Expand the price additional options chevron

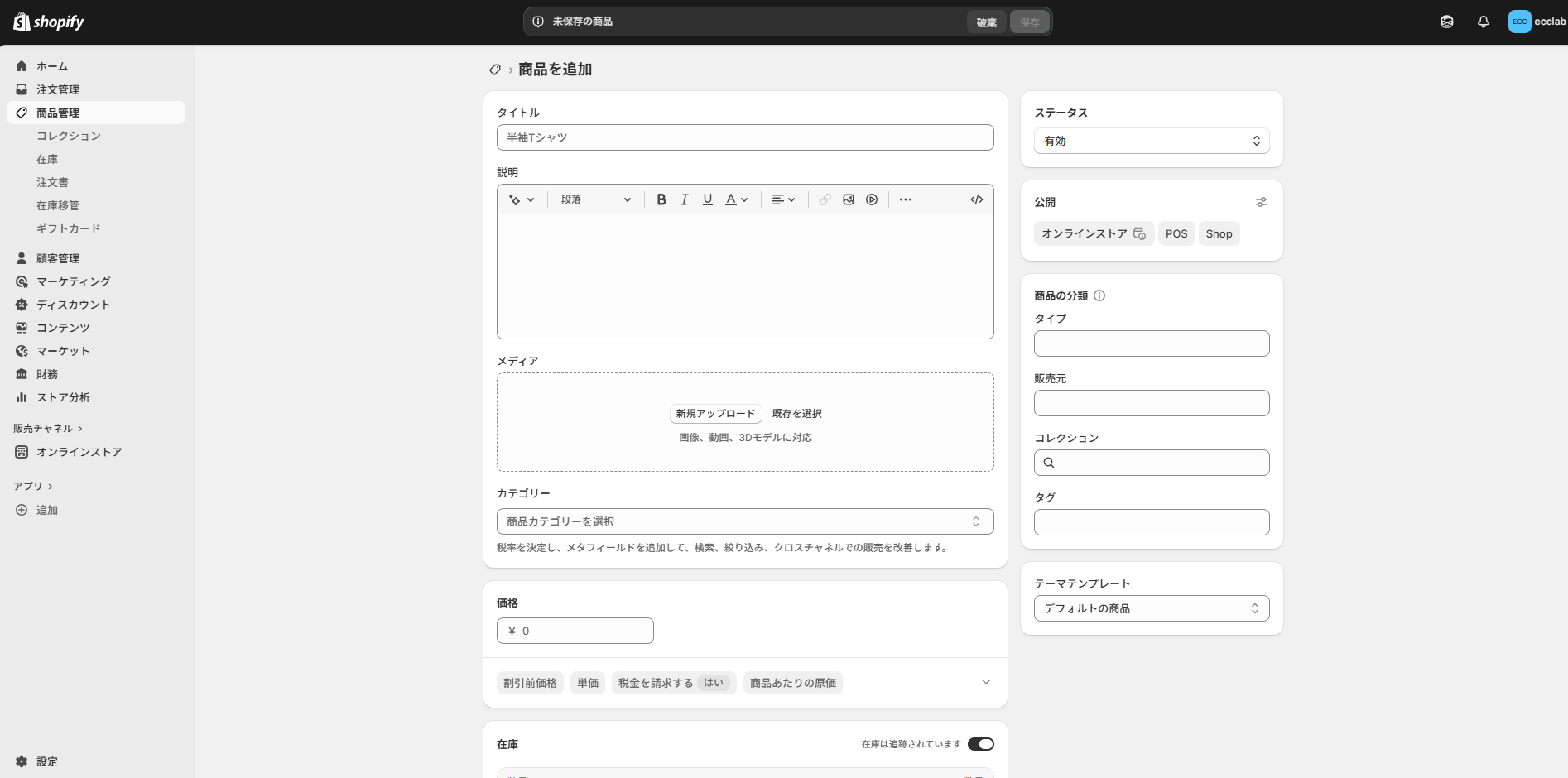click(985, 682)
